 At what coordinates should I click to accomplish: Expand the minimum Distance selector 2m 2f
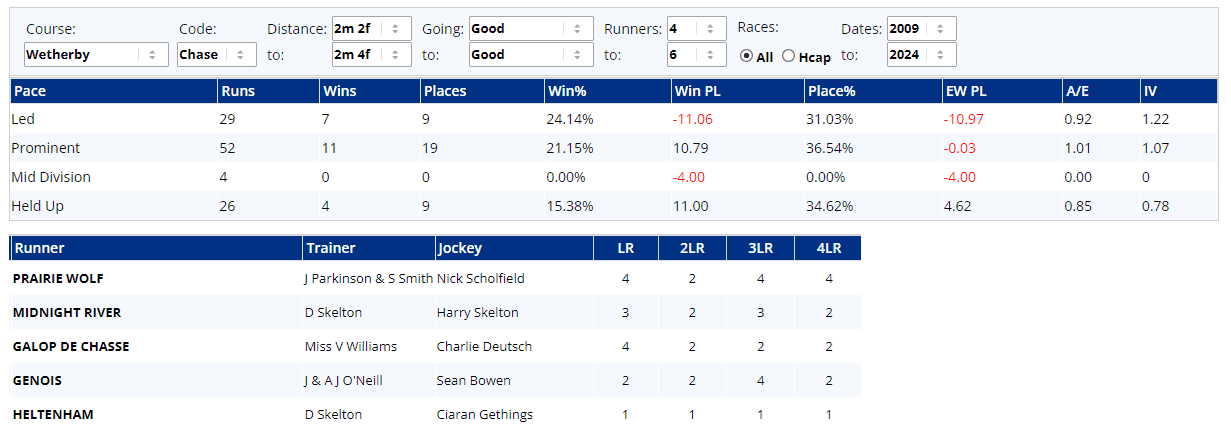[371, 29]
